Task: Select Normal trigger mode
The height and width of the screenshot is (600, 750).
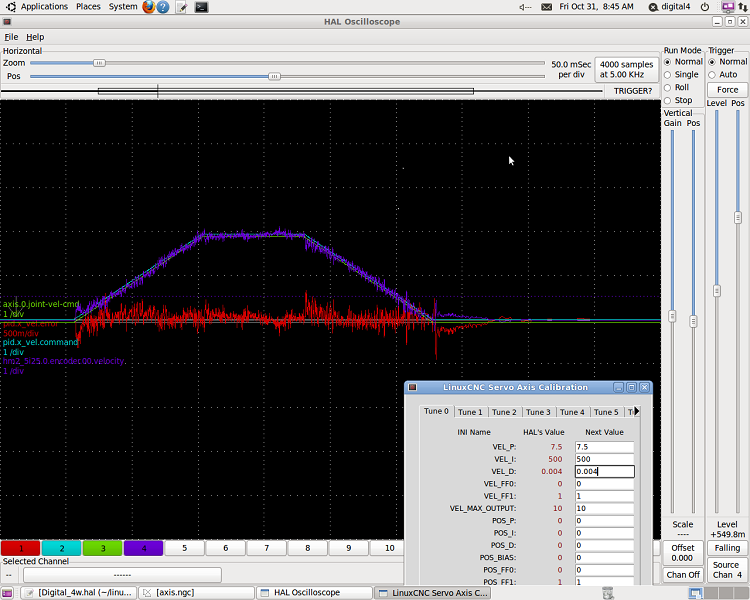Action: [x=712, y=62]
